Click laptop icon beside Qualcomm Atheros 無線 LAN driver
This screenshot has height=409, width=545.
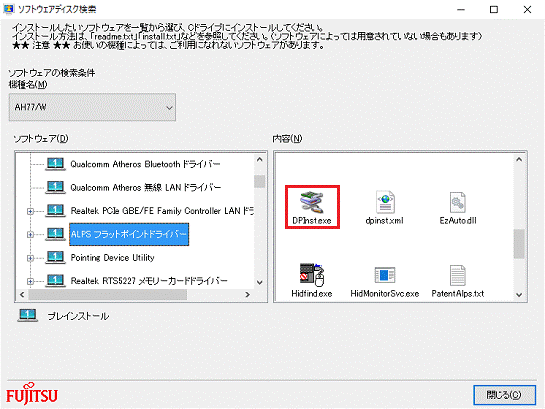[x=55, y=187]
